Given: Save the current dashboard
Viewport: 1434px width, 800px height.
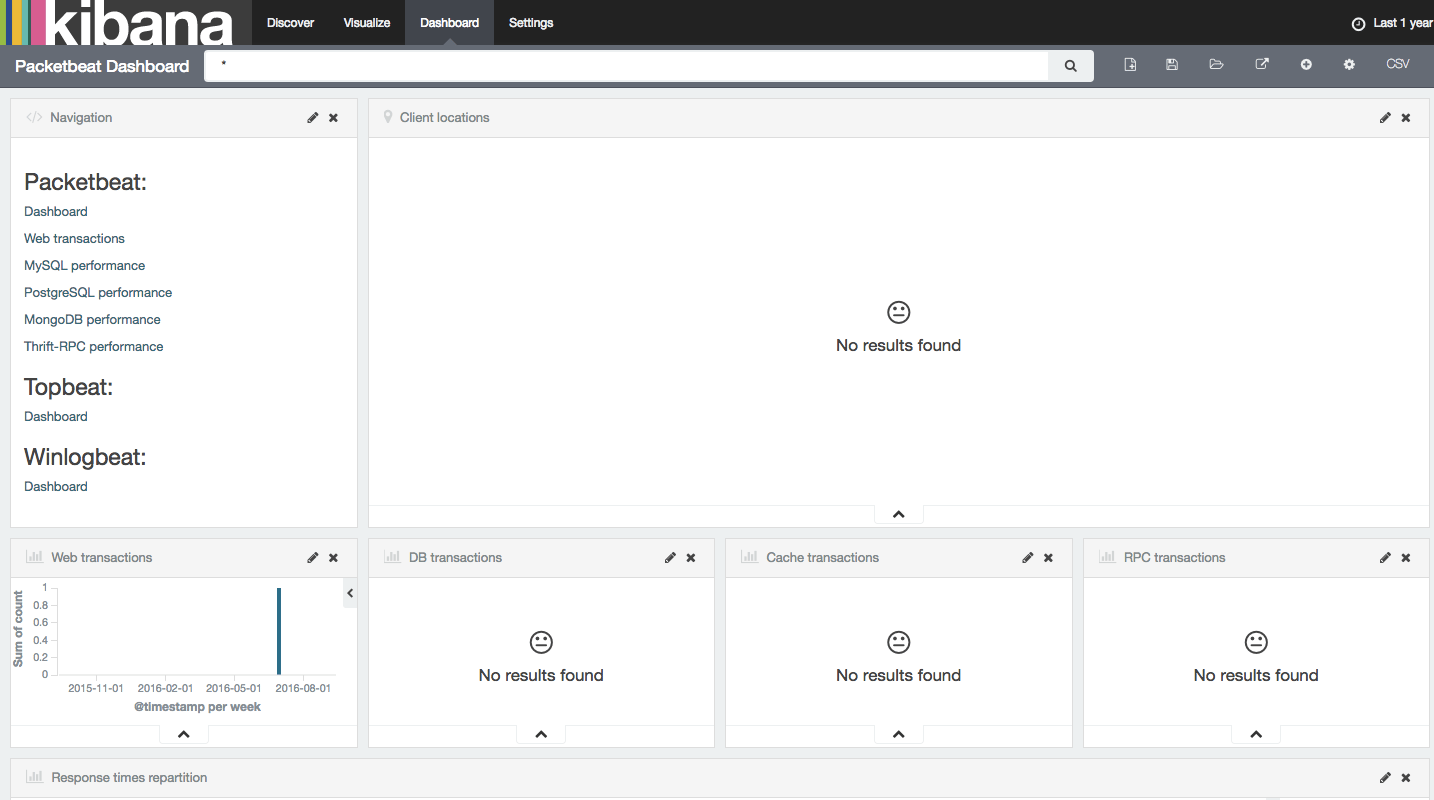Looking at the screenshot, I should [1172, 64].
